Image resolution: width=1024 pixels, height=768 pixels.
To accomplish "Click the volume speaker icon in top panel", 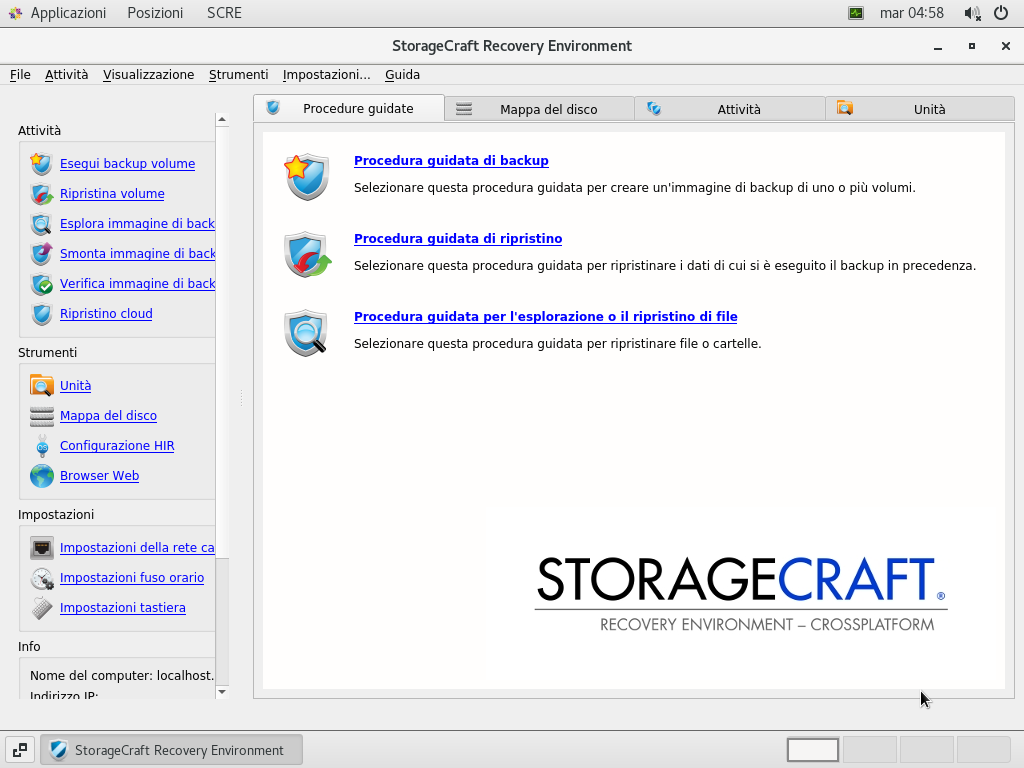I will pos(972,13).
